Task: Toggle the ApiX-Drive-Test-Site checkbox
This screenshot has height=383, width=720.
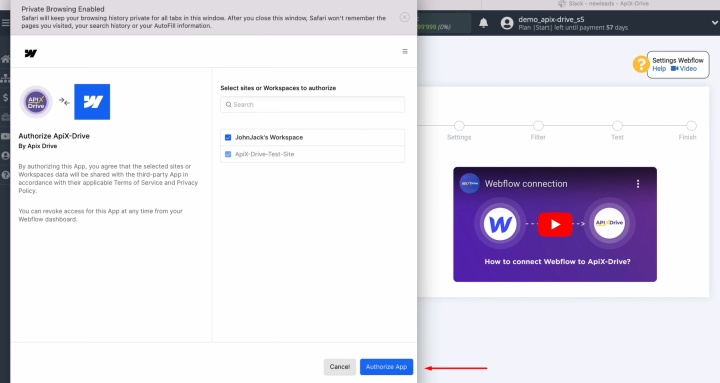Action: [x=228, y=154]
